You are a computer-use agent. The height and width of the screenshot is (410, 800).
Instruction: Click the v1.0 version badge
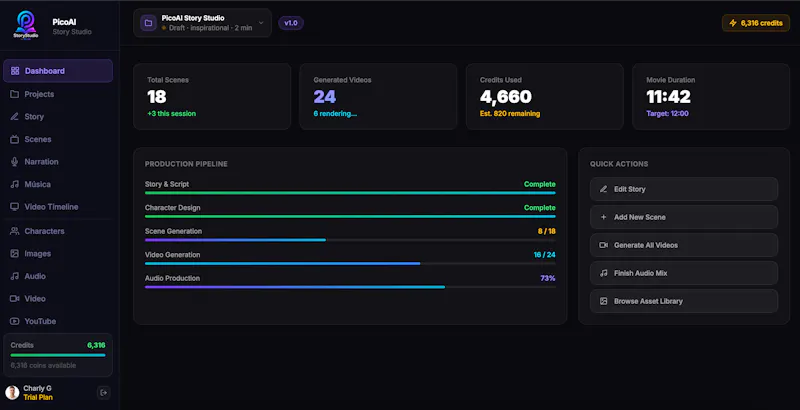tap(291, 23)
